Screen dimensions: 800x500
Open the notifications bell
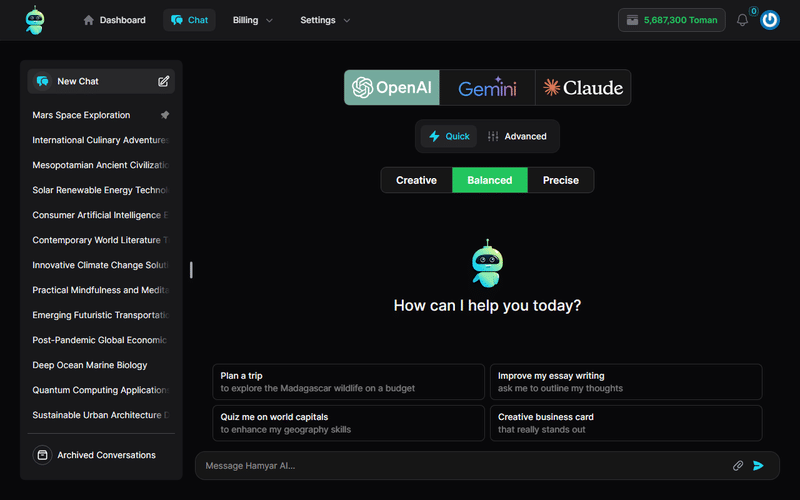pos(742,20)
